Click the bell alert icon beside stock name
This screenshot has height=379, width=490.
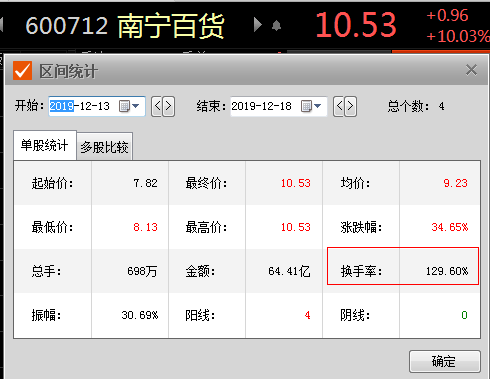point(276,25)
